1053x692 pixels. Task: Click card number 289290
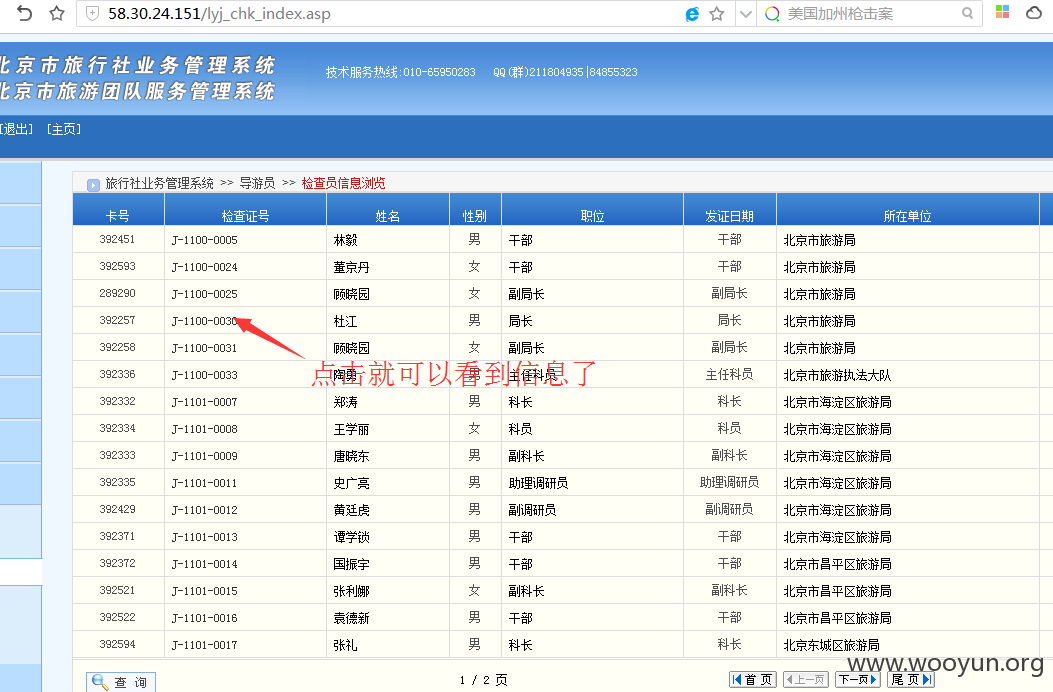click(x=118, y=293)
